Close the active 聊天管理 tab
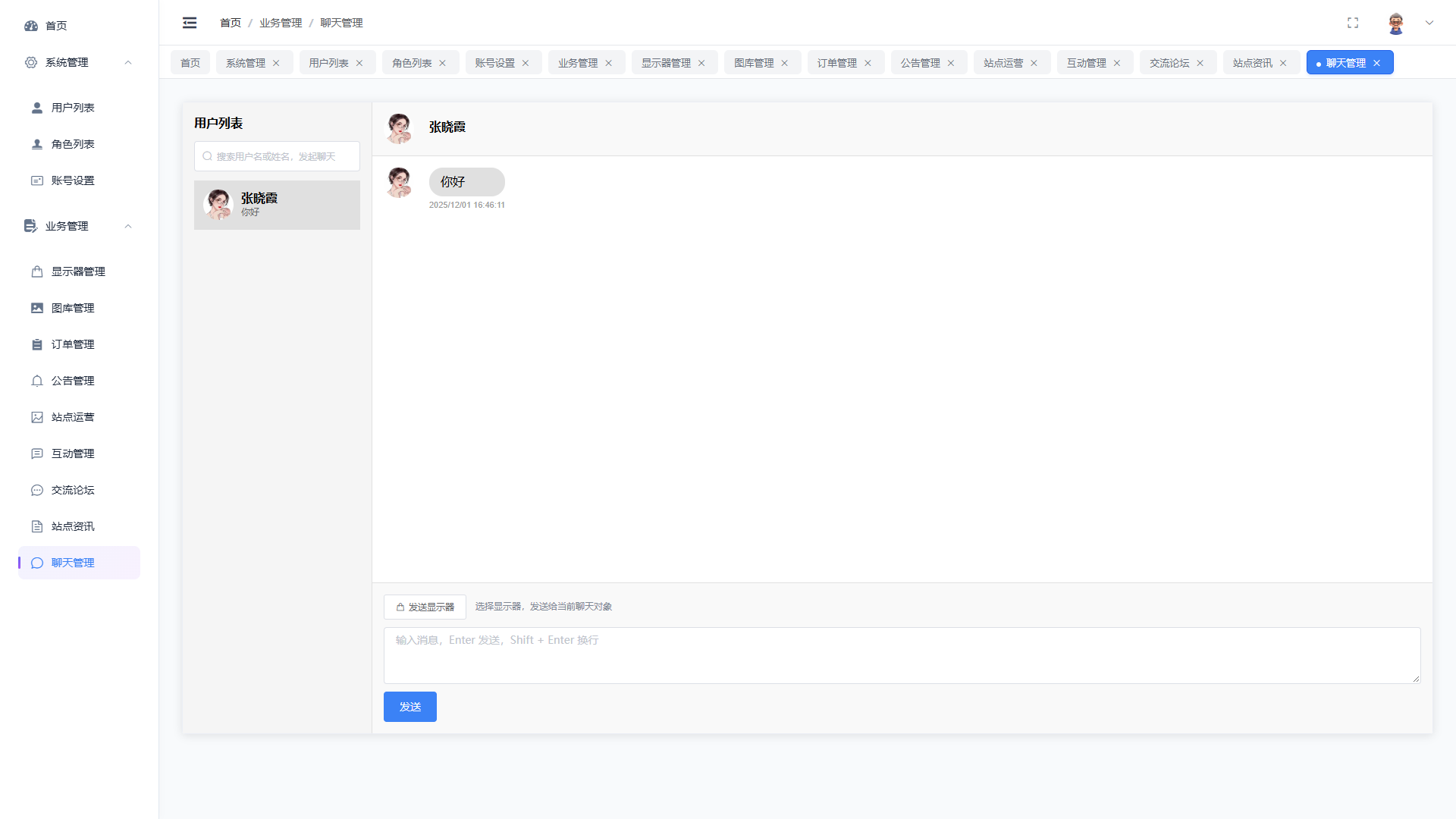This screenshot has width=1456, height=819. point(1376,63)
